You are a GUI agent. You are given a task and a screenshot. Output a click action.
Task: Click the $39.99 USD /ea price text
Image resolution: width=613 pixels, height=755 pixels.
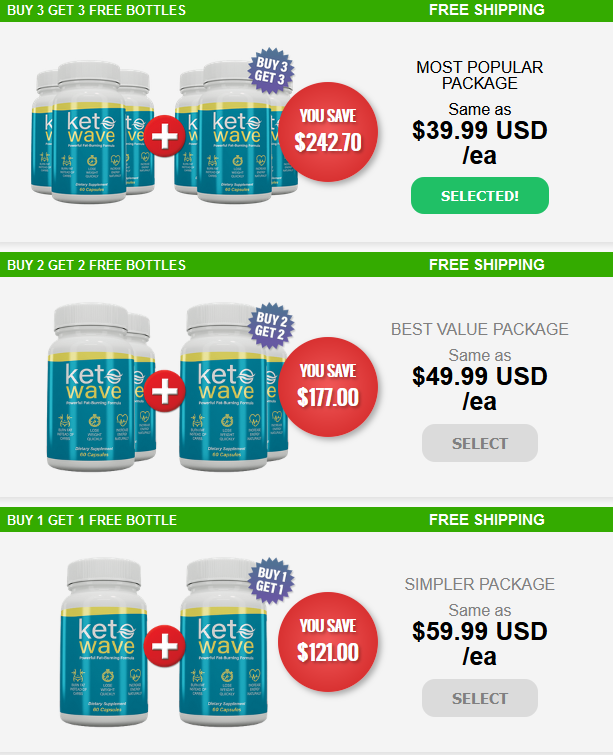point(480,143)
